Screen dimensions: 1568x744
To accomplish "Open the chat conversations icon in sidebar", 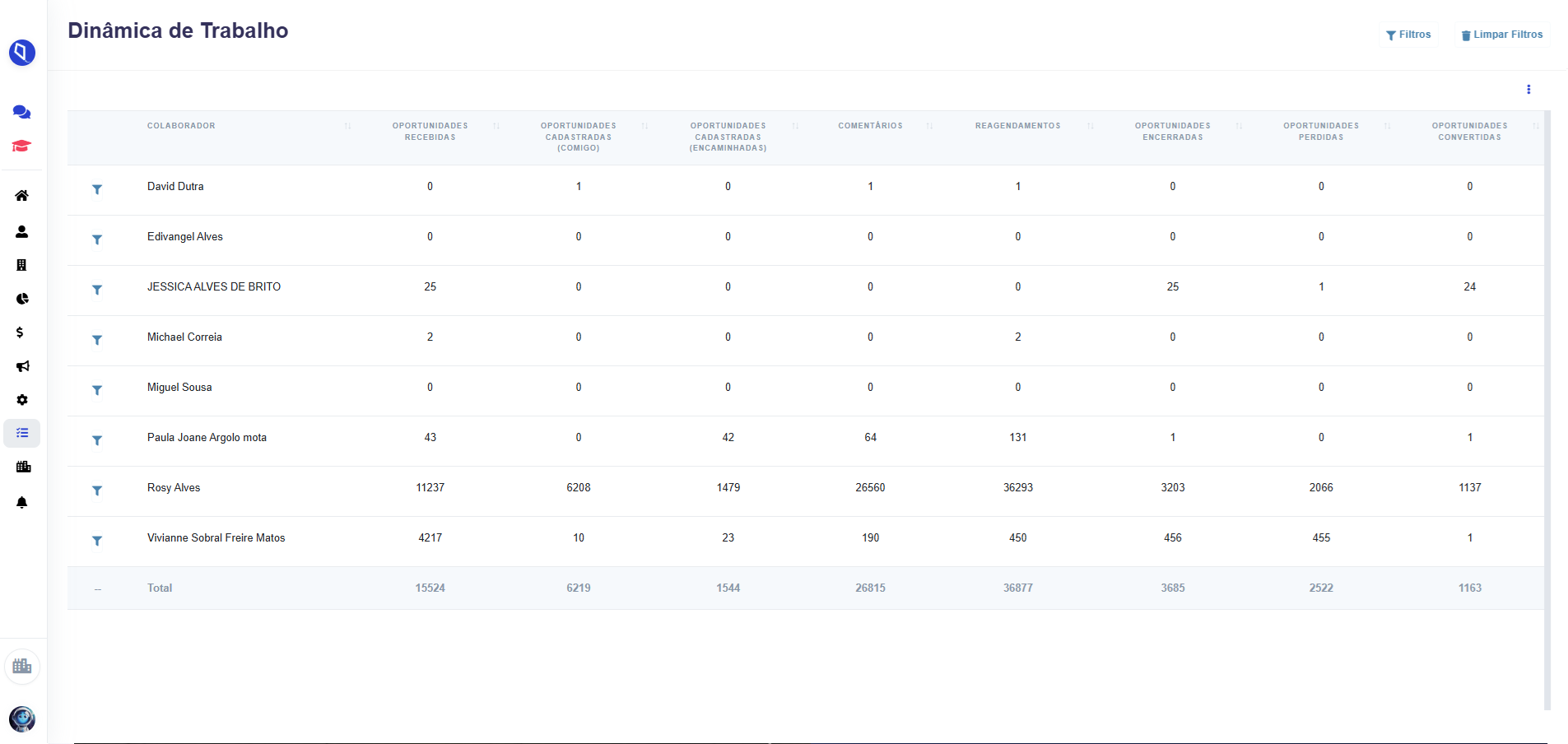I will coord(22,112).
